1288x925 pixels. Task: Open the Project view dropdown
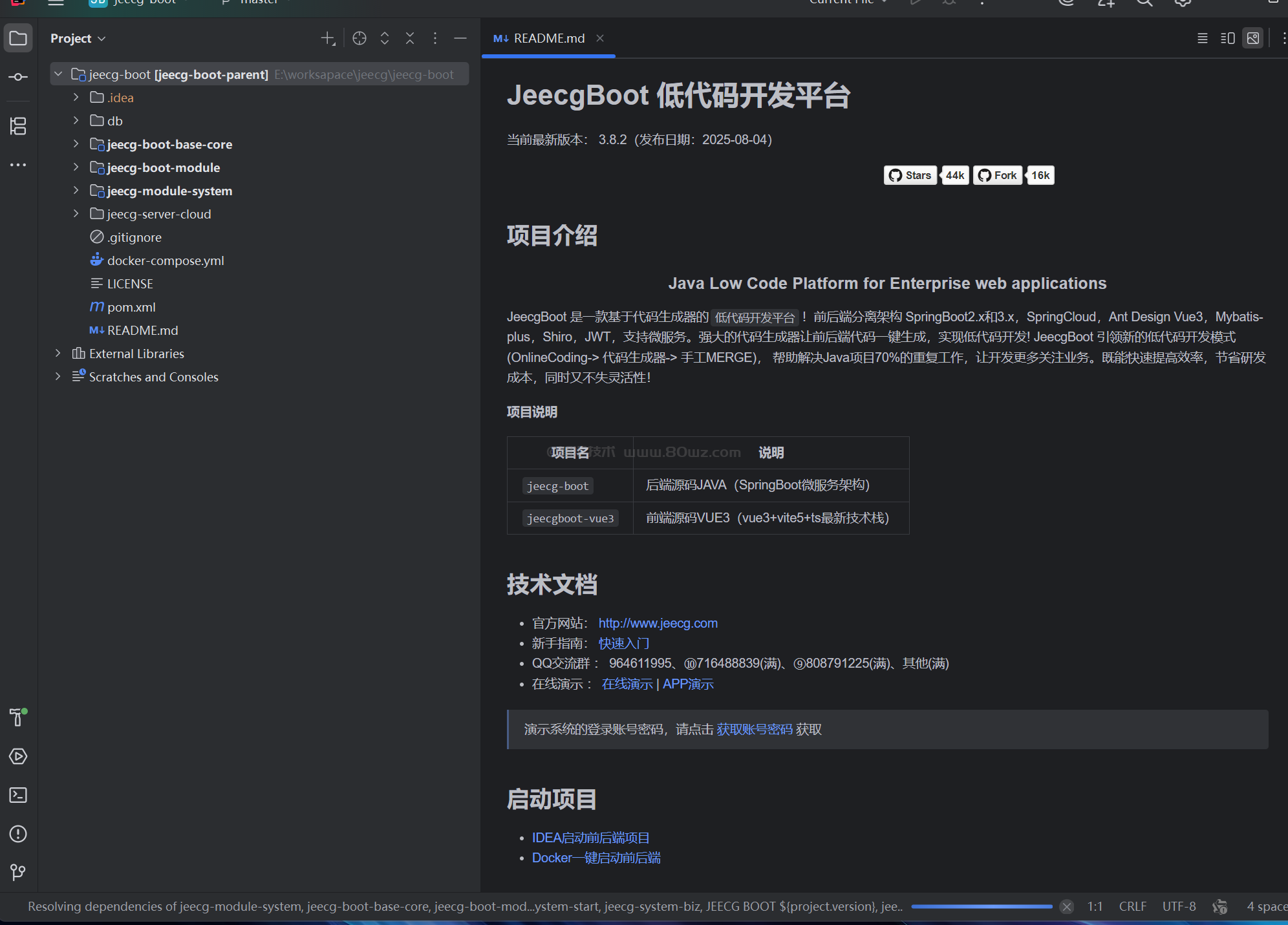click(78, 38)
